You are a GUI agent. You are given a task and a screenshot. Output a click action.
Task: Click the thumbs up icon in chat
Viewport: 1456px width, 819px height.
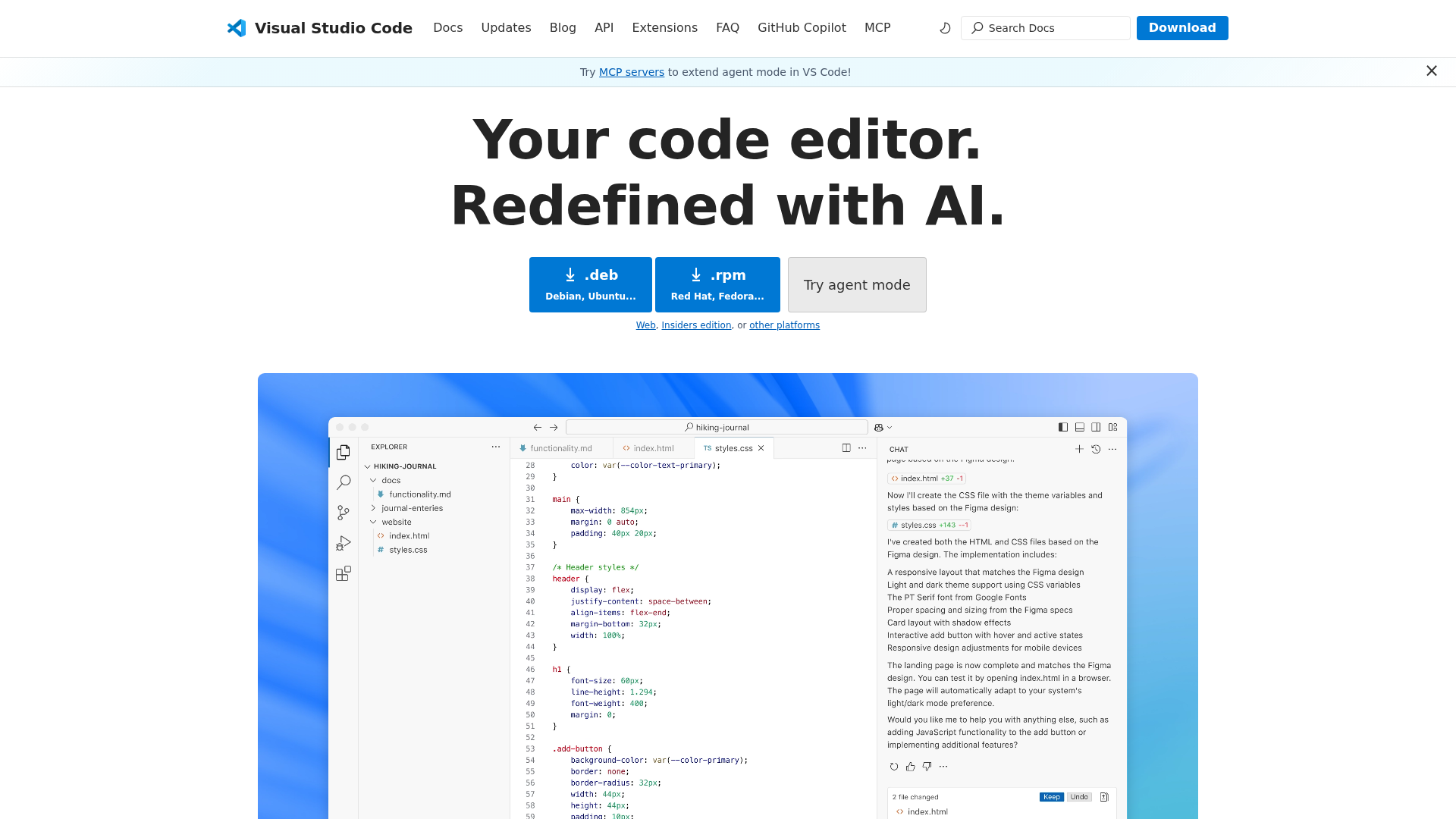pyautogui.click(x=911, y=767)
